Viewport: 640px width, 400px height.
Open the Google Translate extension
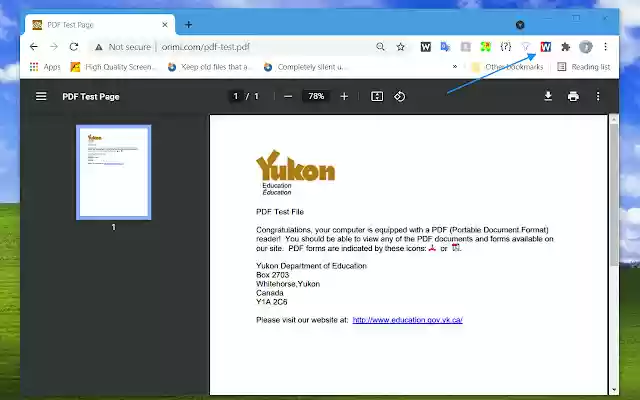[445, 47]
